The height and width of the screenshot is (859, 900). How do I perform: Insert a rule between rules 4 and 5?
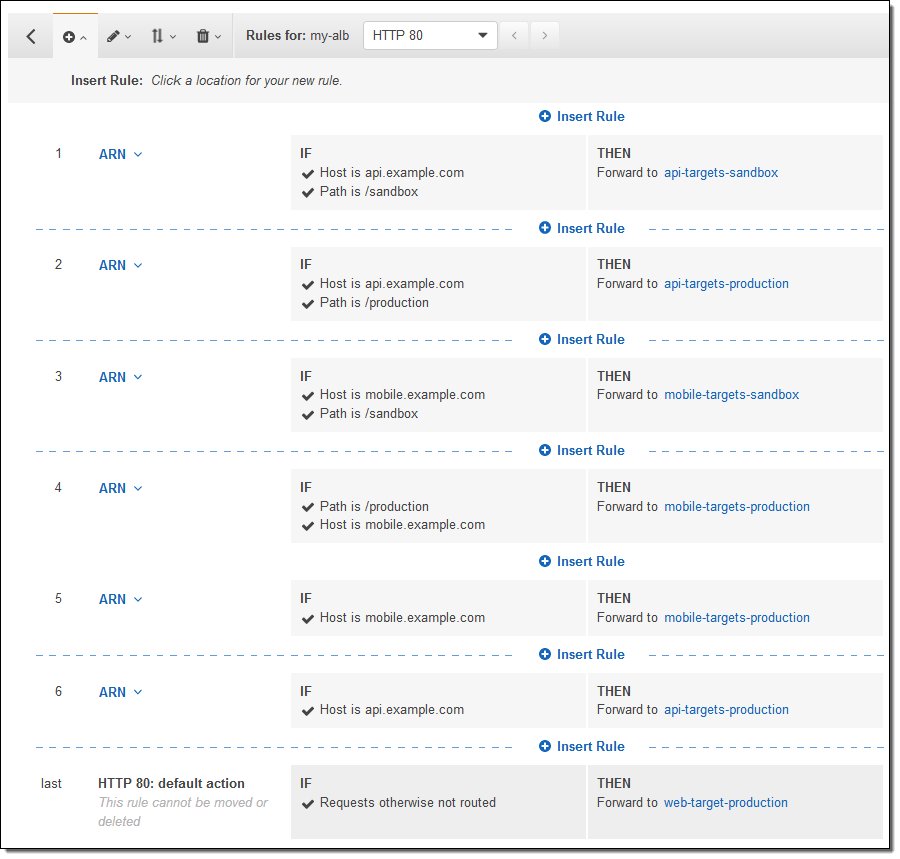click(581, 562)
